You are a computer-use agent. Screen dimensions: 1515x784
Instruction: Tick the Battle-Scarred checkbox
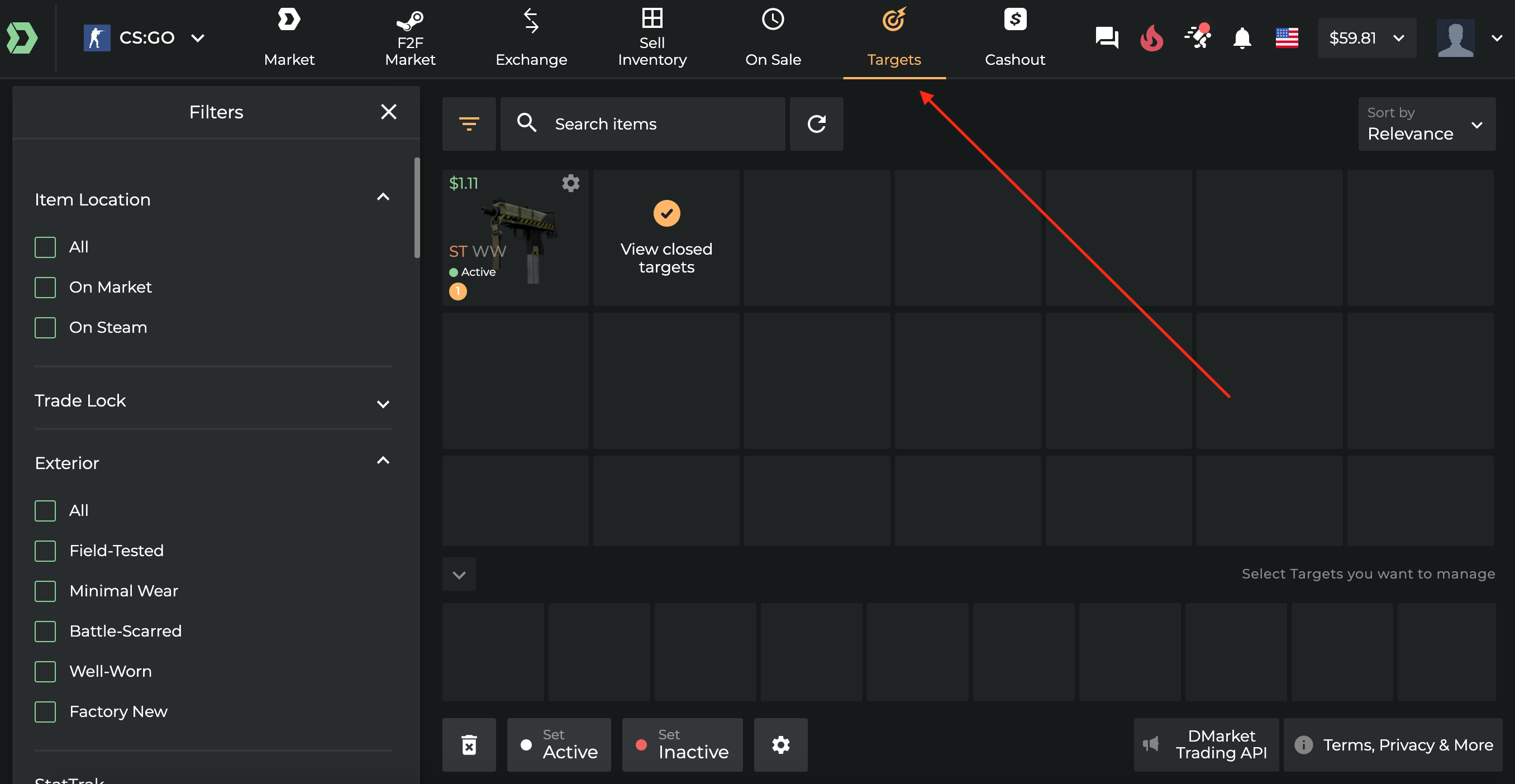point(45,631)
